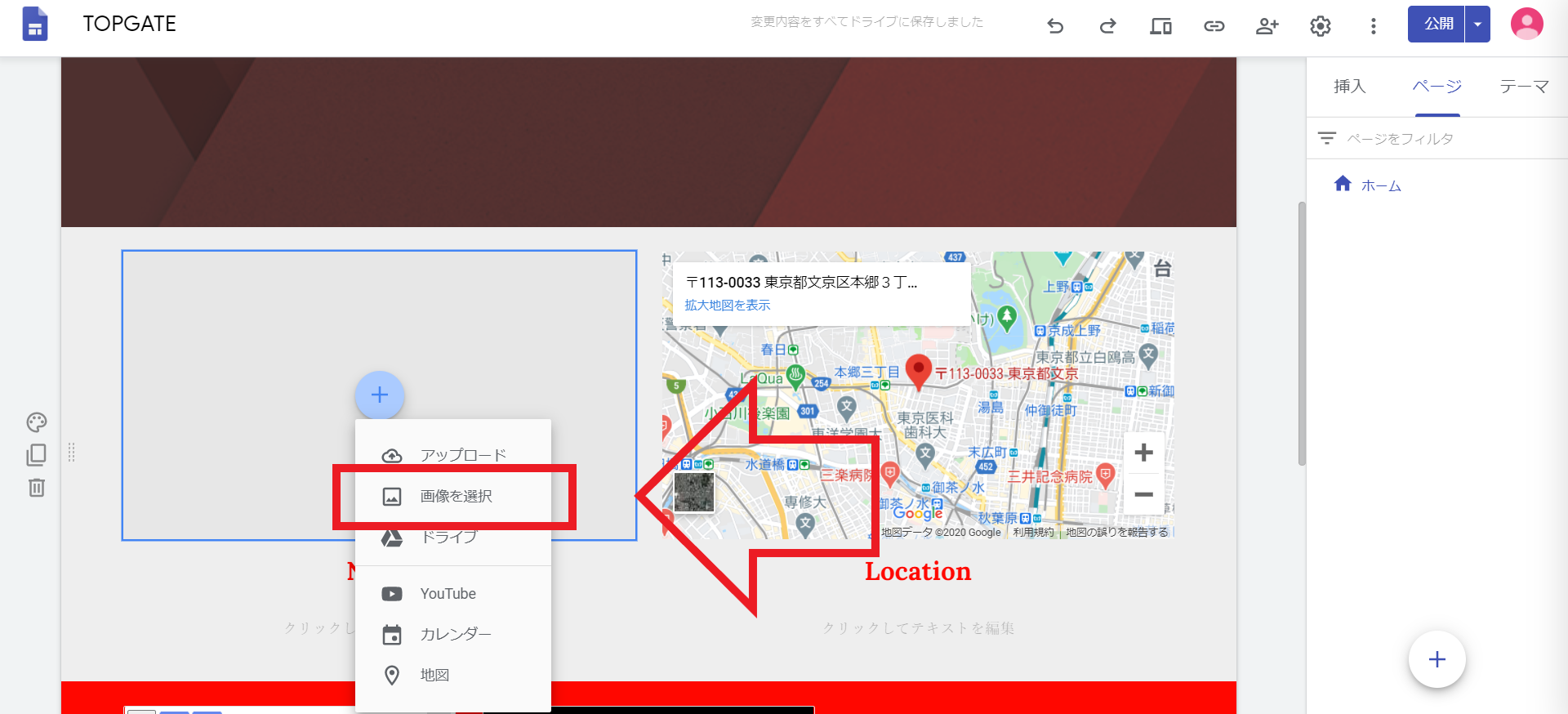Duplicate the section with copy icon
The height and width of the screenshot is (714, 1568).
pos(37,455)
